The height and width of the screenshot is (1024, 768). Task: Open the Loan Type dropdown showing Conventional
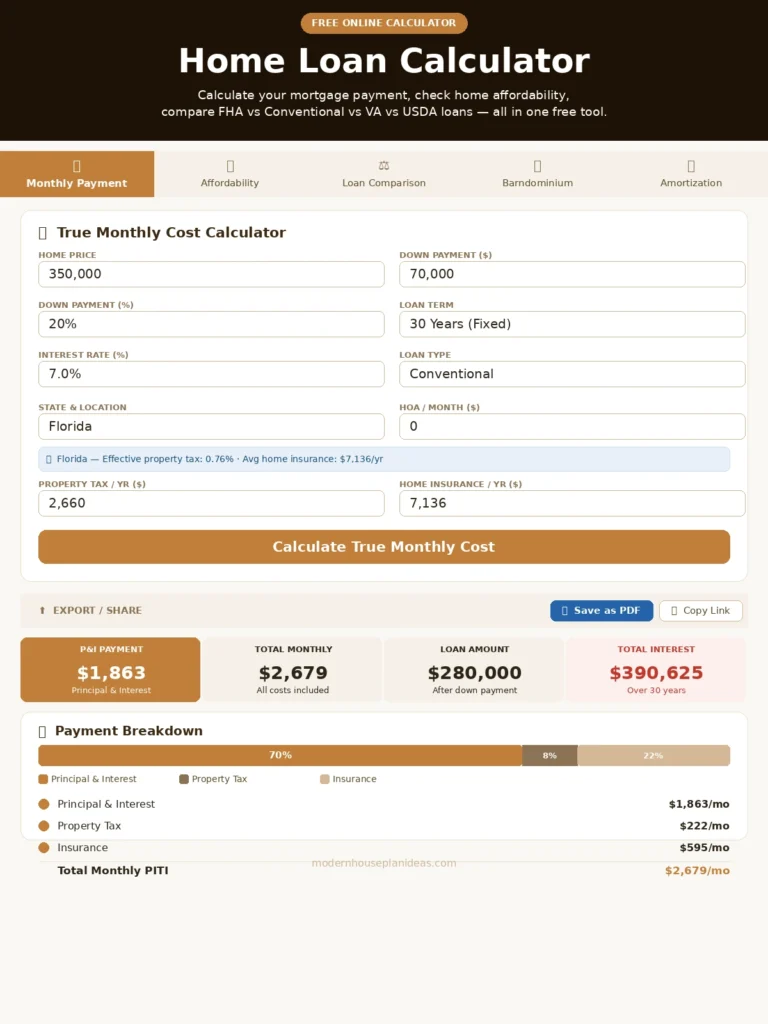[x=572, y=374]
